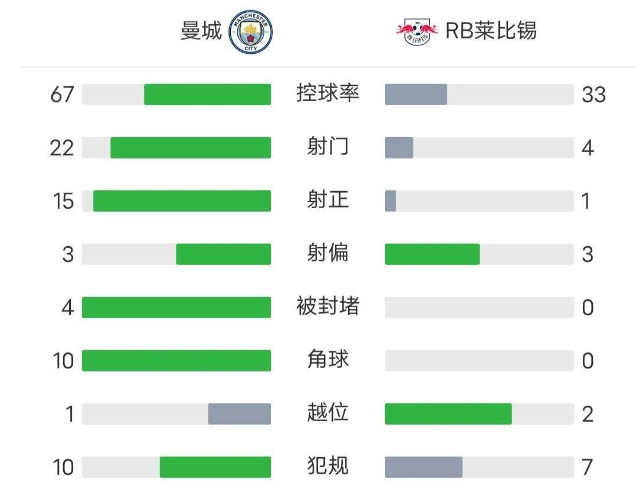The height and width of the screenshot is (496, 640).
Task: Select the 越位 stat label
Action: click(328, 413)
